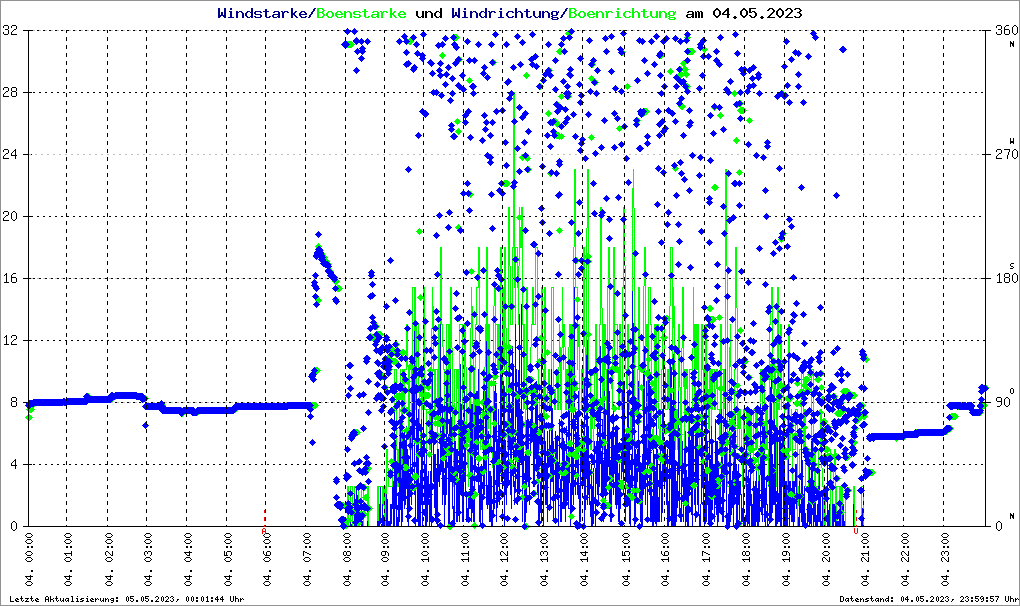Click the 07:00 time axis label

pyautogui.click(x=308, y=560)
